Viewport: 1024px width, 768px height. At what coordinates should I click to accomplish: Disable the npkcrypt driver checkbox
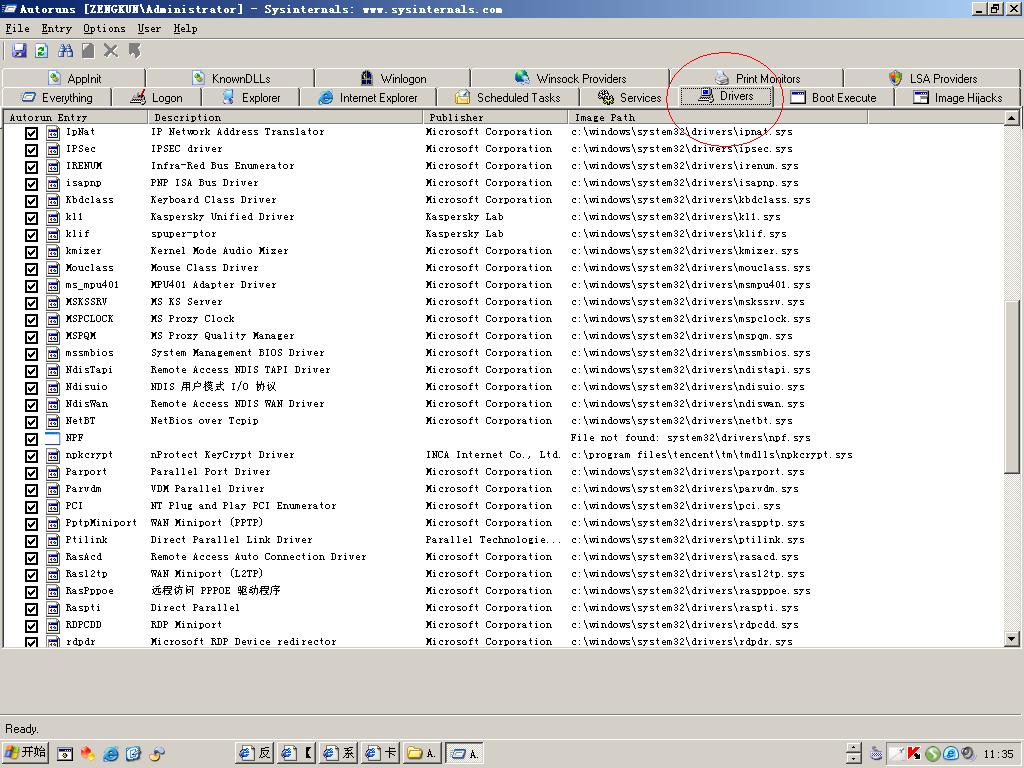click(31, 456)
